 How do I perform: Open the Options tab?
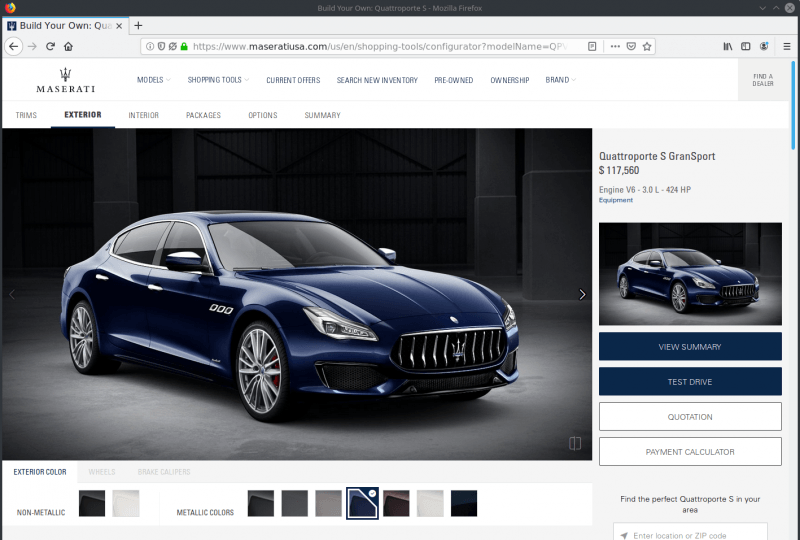[x=263, y=115]
